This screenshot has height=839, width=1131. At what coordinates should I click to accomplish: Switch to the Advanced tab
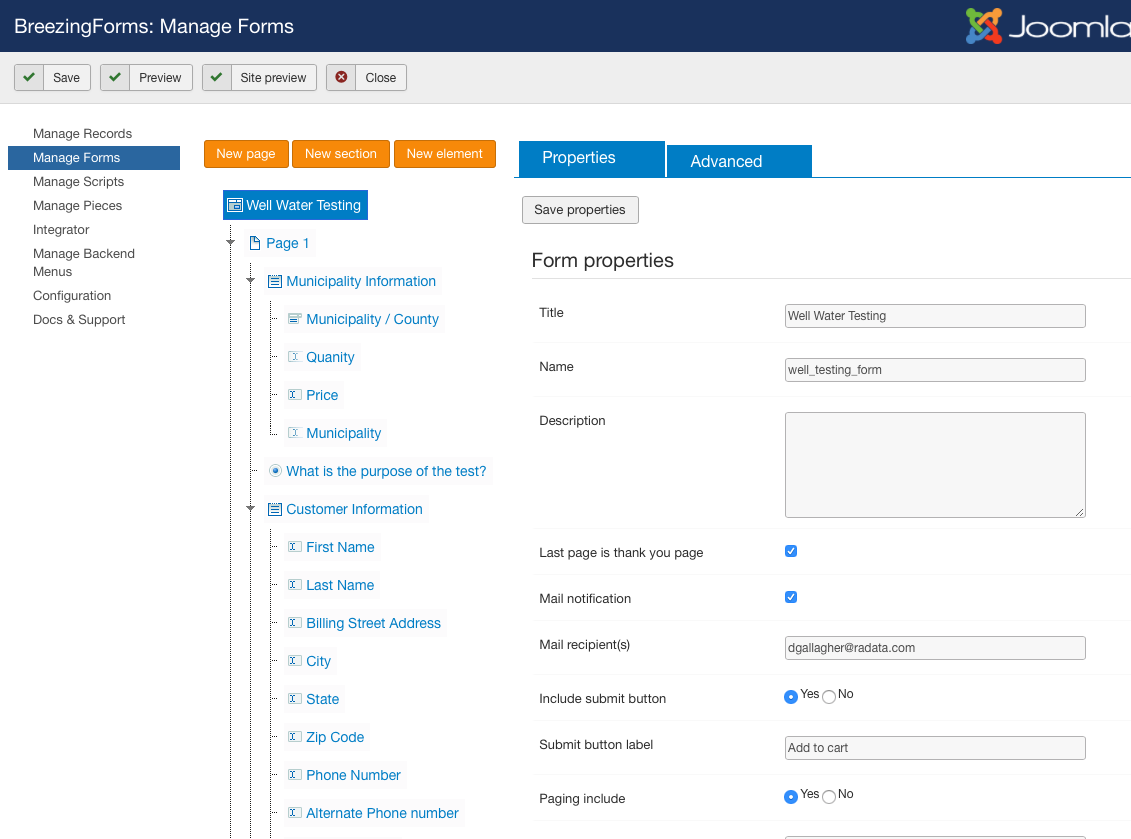[738, 161]
